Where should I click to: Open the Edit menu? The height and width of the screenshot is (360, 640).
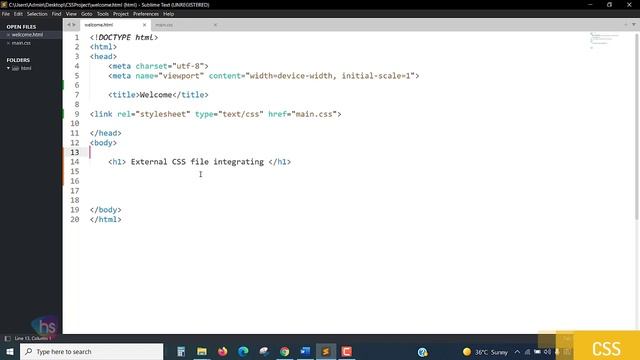18,14
